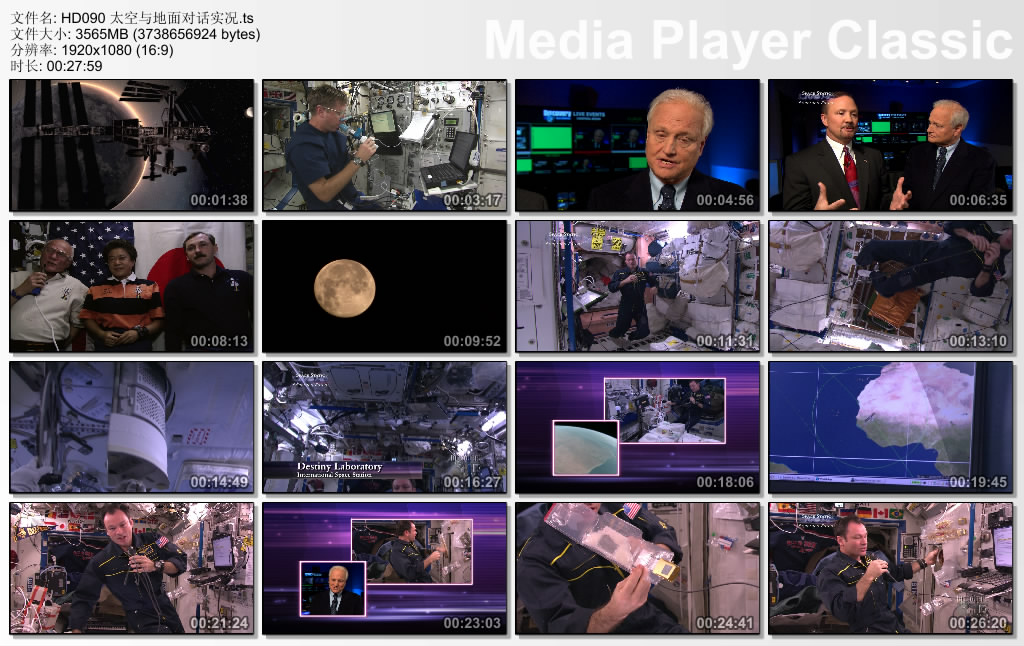Open the Destiny Laboratory thumbnail
This screenshot has height=646, width=1024.
[x=385, y=428]
